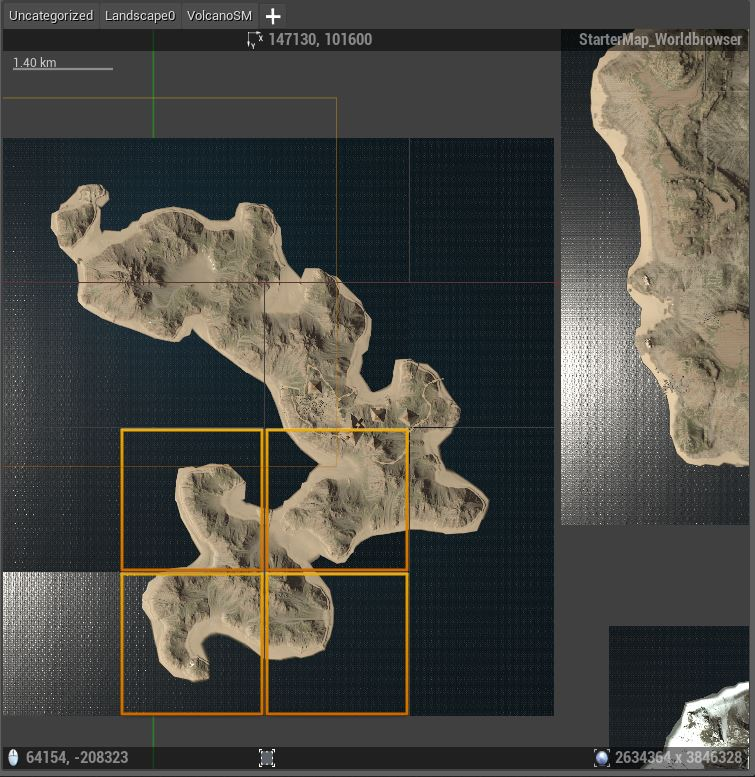
Task: Select the lower-left orange highlighted landscape tile
Action: pos(192,644)
